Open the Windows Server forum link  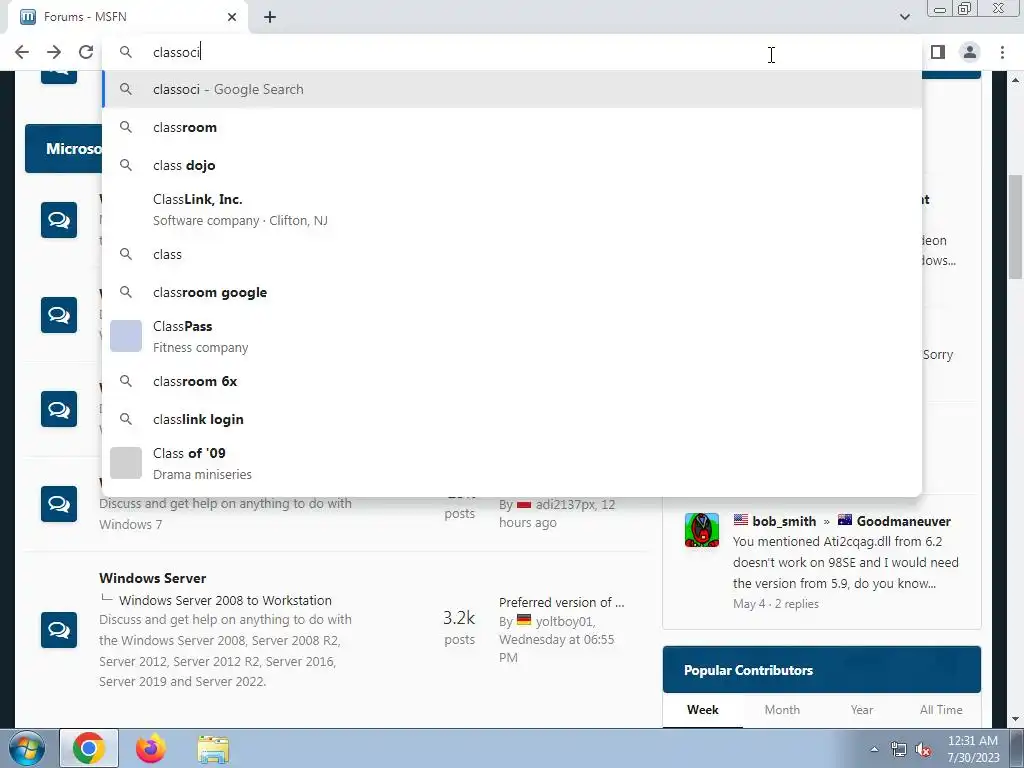pos(152,578)
